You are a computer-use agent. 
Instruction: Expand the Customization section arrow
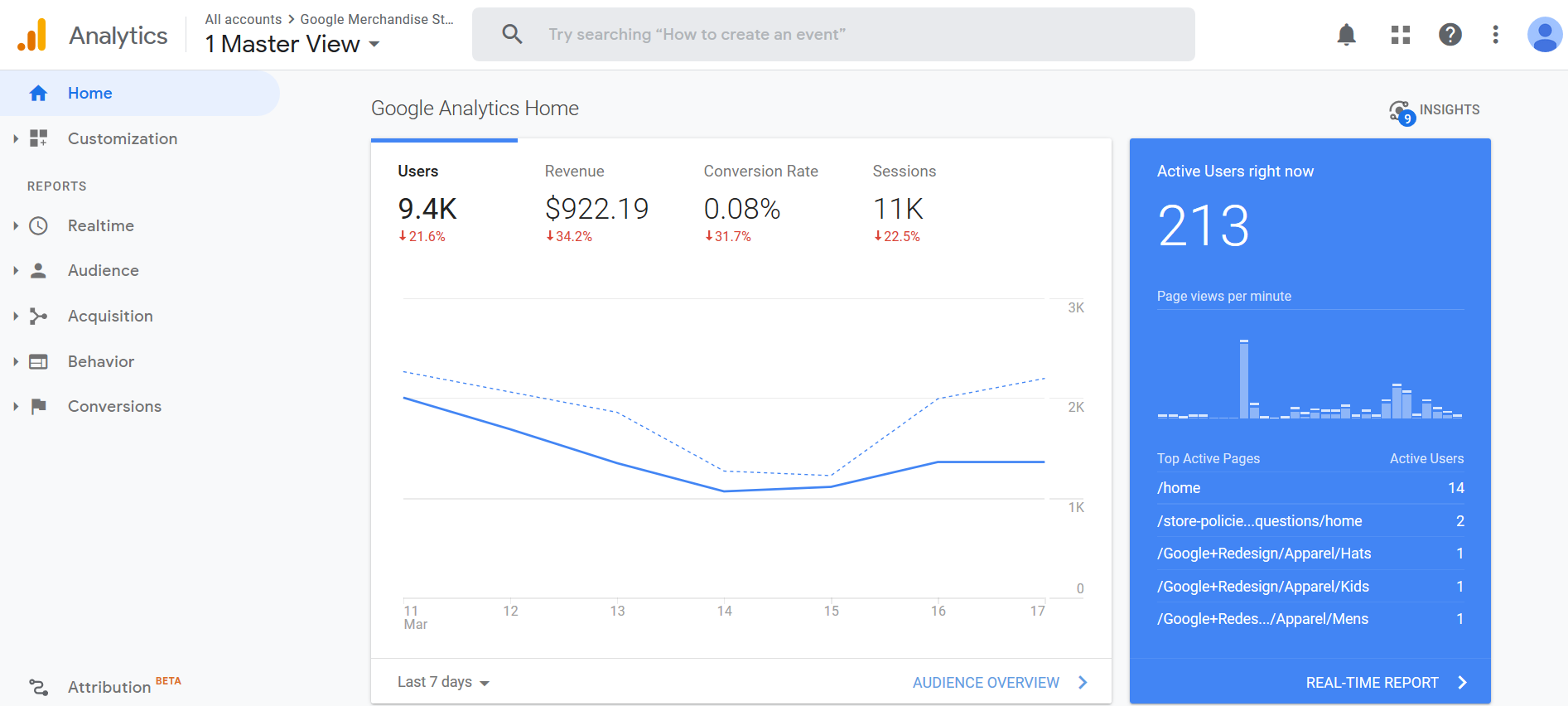(x=16, y=138)
